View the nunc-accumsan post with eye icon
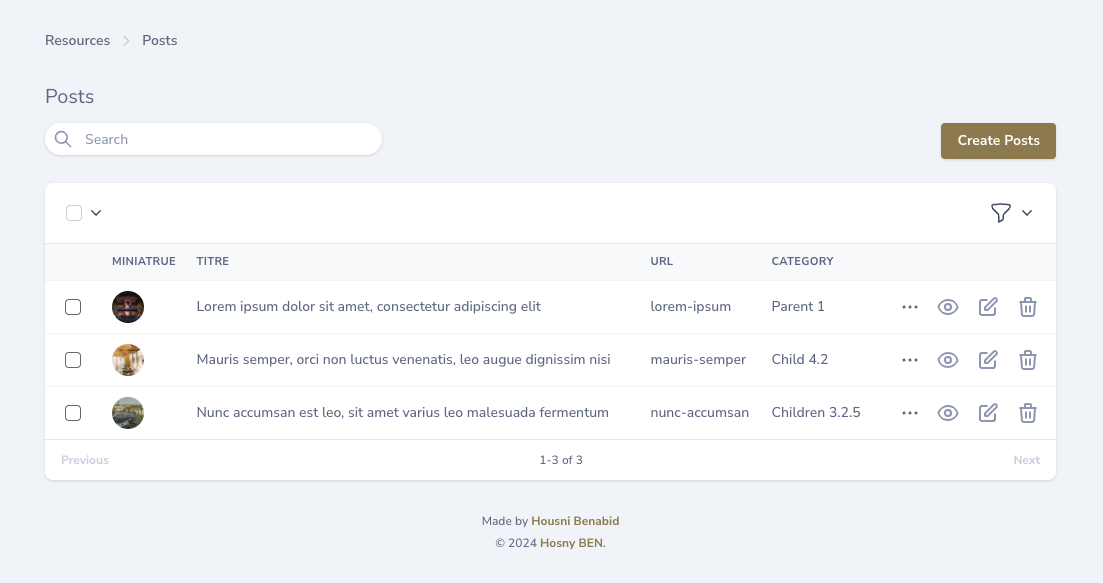The height and width of the screenshot is (583, 1103). (x=948, y=412)
